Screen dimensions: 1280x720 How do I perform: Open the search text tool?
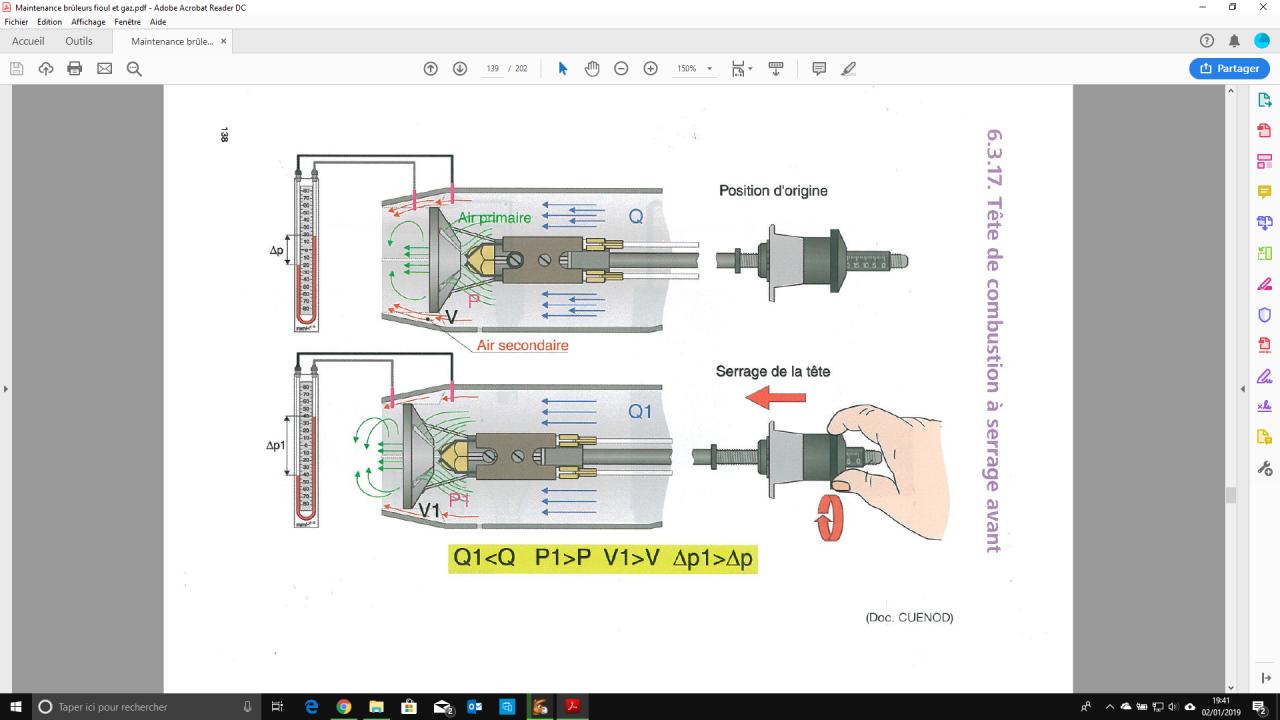coord(134,68)
